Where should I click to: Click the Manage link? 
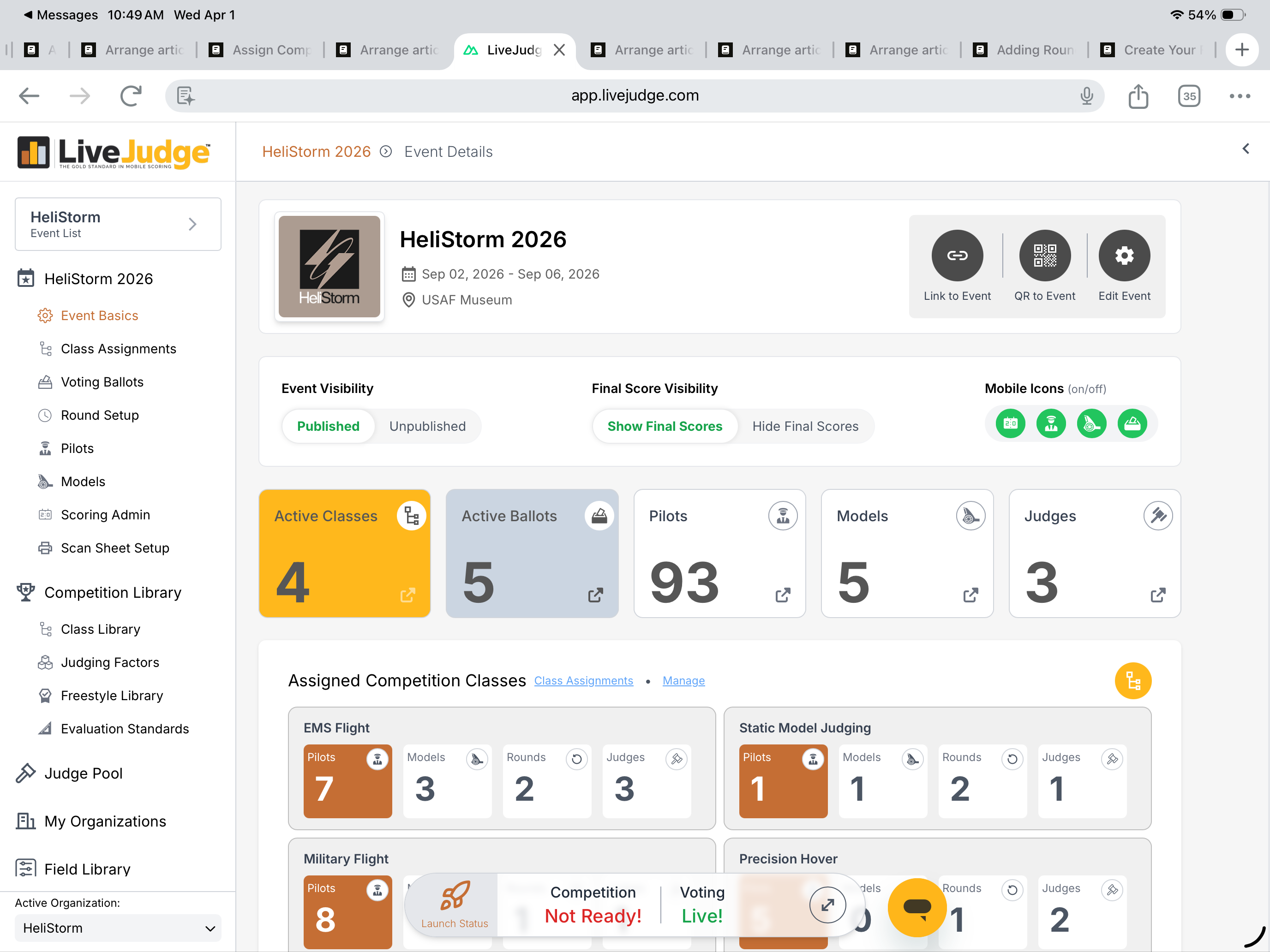click(x=683, y=681)
